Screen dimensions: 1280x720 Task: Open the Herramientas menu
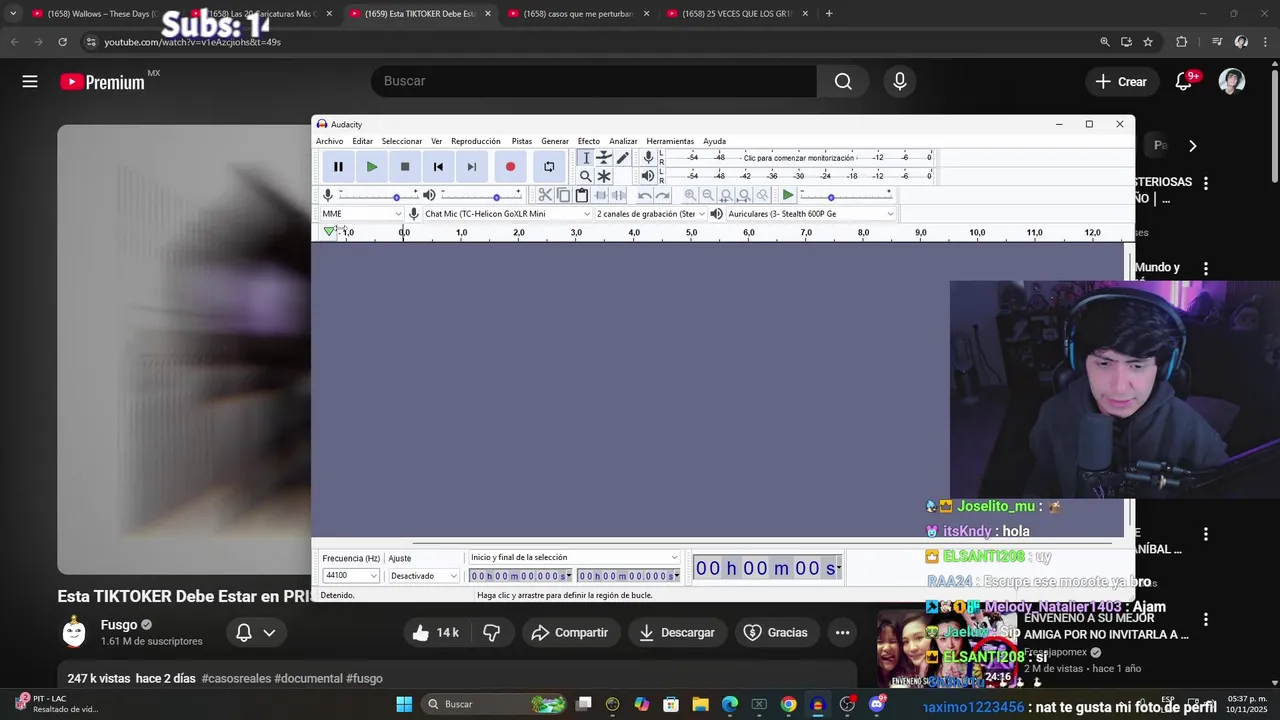pos(670,141)
